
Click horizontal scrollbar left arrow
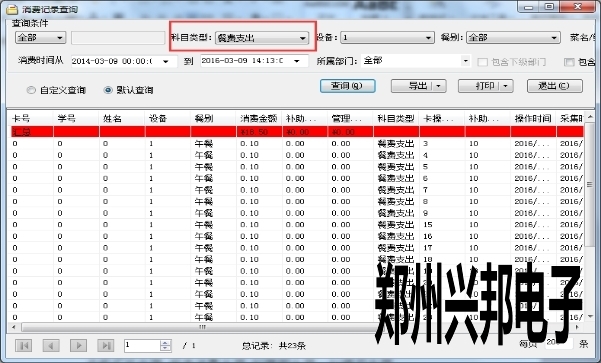(14, 327)
